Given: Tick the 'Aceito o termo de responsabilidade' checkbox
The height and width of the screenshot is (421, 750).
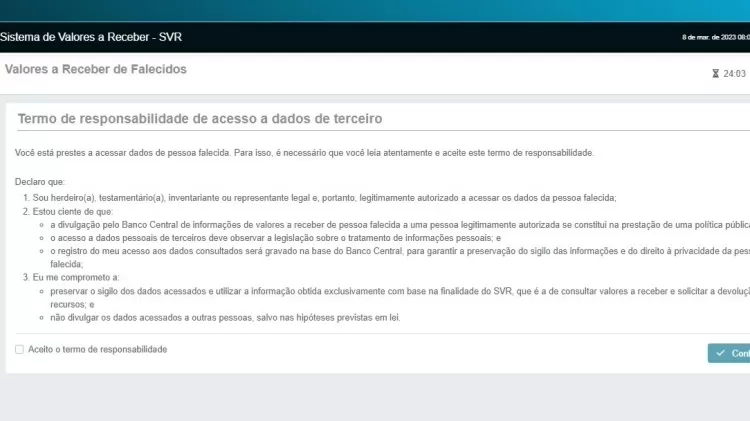Looking at the screenshot, I should [x=19, y=350].
